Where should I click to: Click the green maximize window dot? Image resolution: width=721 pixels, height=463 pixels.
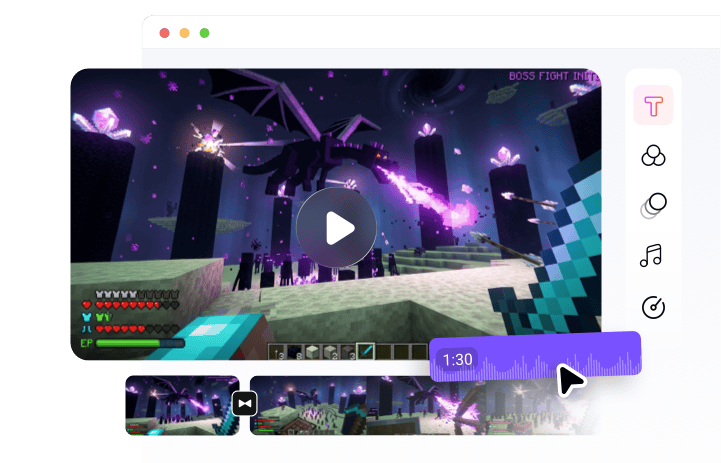tap(205, 33)
